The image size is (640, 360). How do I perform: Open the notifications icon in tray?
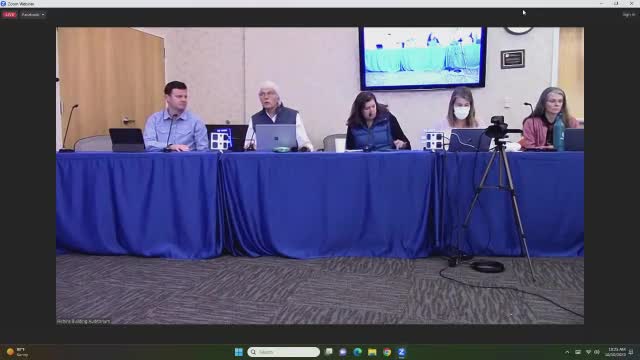[631, 352]
